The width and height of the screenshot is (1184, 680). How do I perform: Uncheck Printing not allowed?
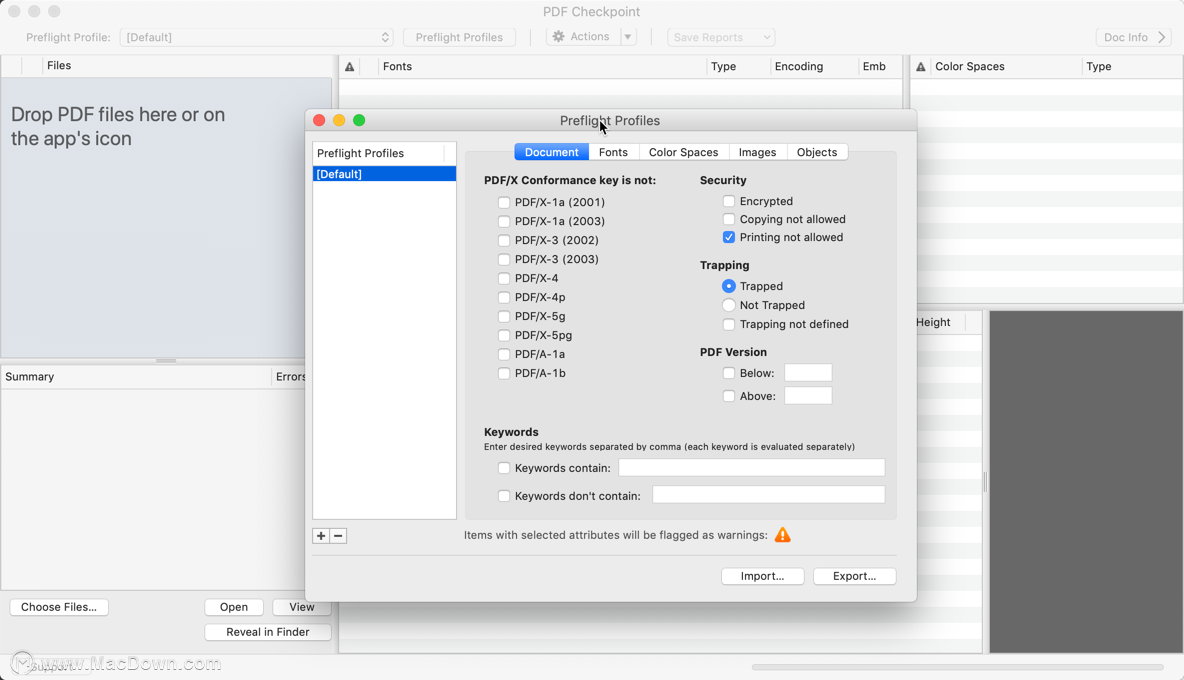click(729, 237)
